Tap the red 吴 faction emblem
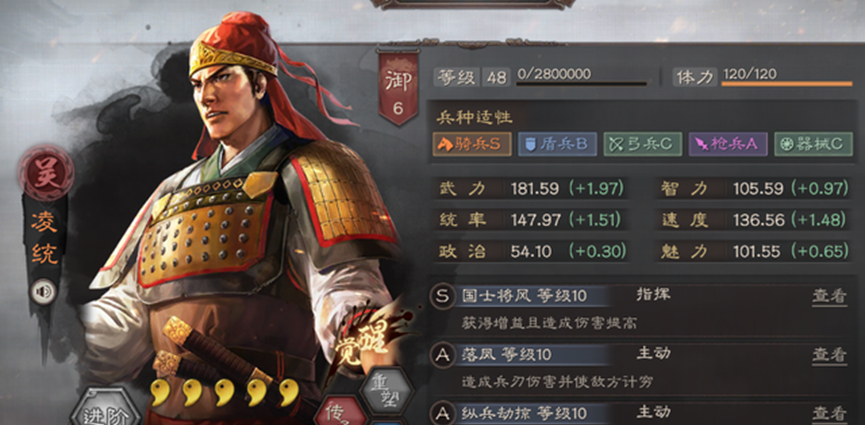The height and width of the screenshot is (425, 865). pos(46,173)
